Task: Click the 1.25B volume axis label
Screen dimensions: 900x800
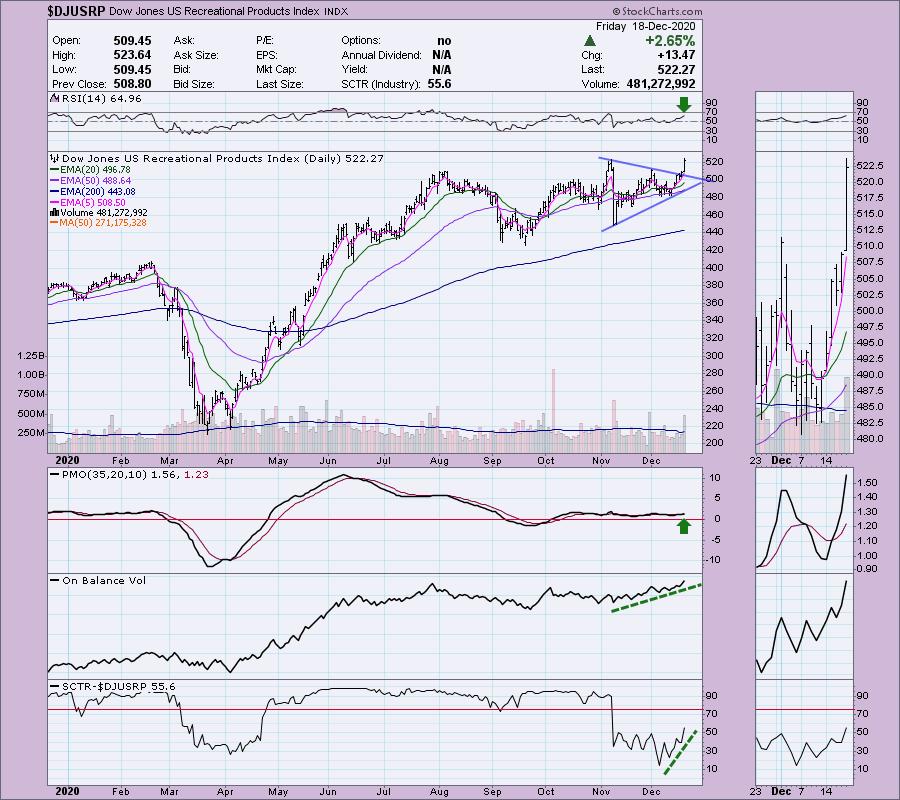Action: coord(32,356)
